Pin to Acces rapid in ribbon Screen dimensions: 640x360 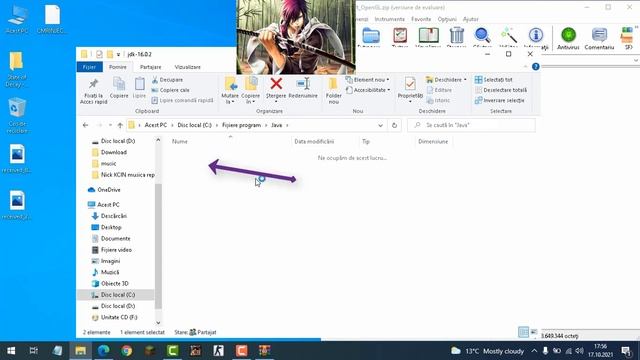pos(93,91)
